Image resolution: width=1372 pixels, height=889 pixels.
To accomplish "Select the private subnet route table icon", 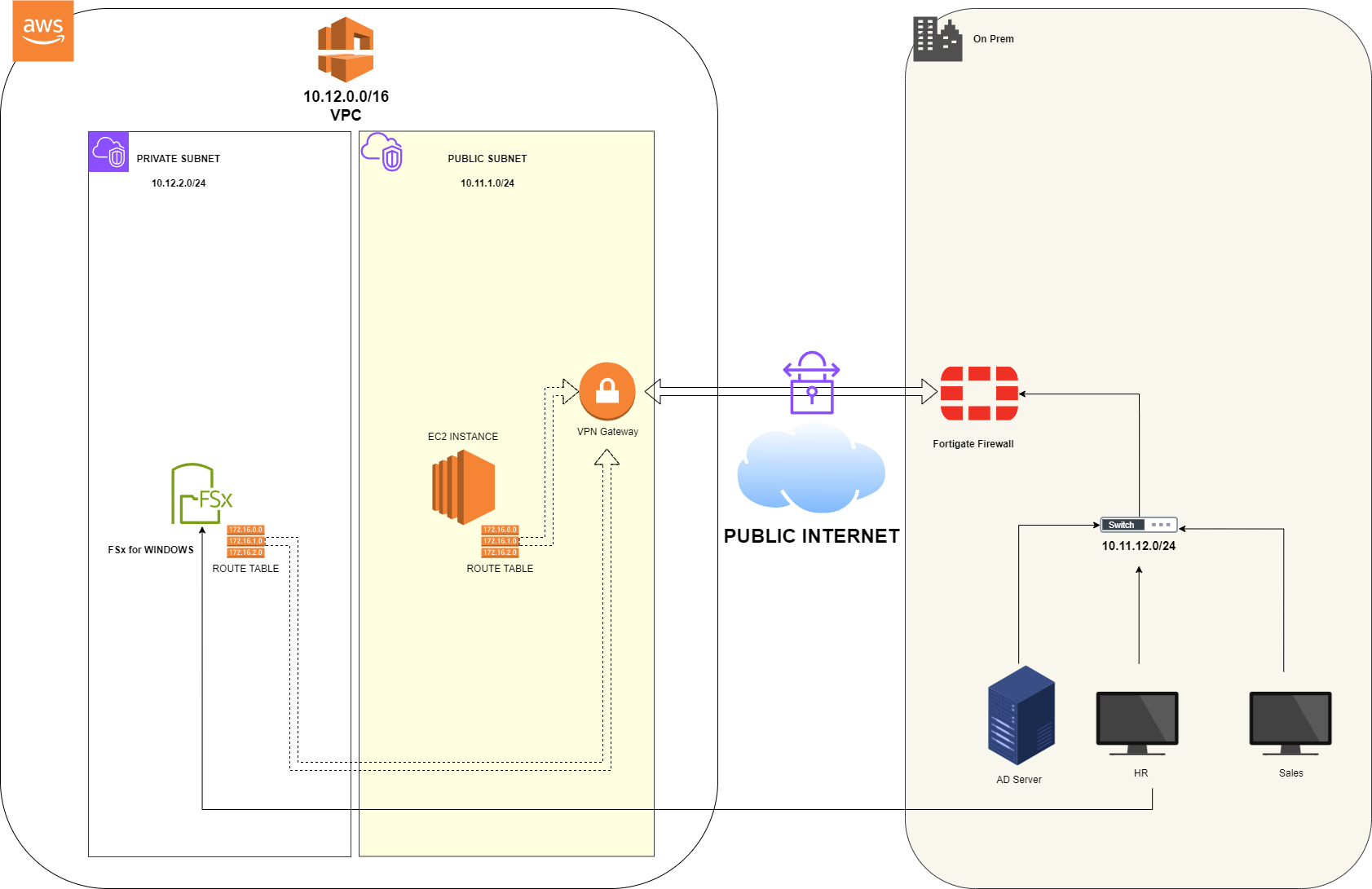I will pyautogui.click(x=245, y=541).
